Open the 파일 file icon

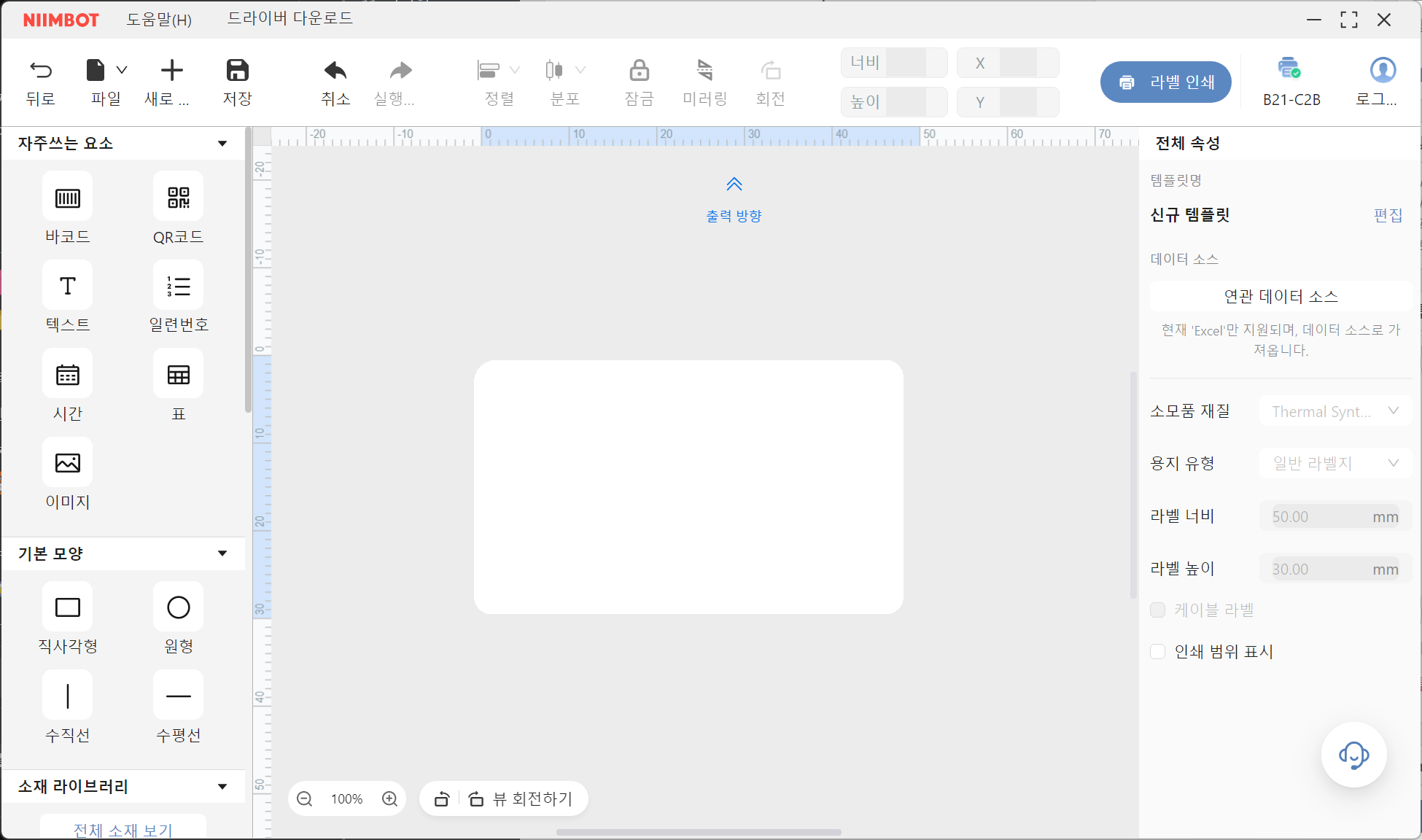[96, 70]
